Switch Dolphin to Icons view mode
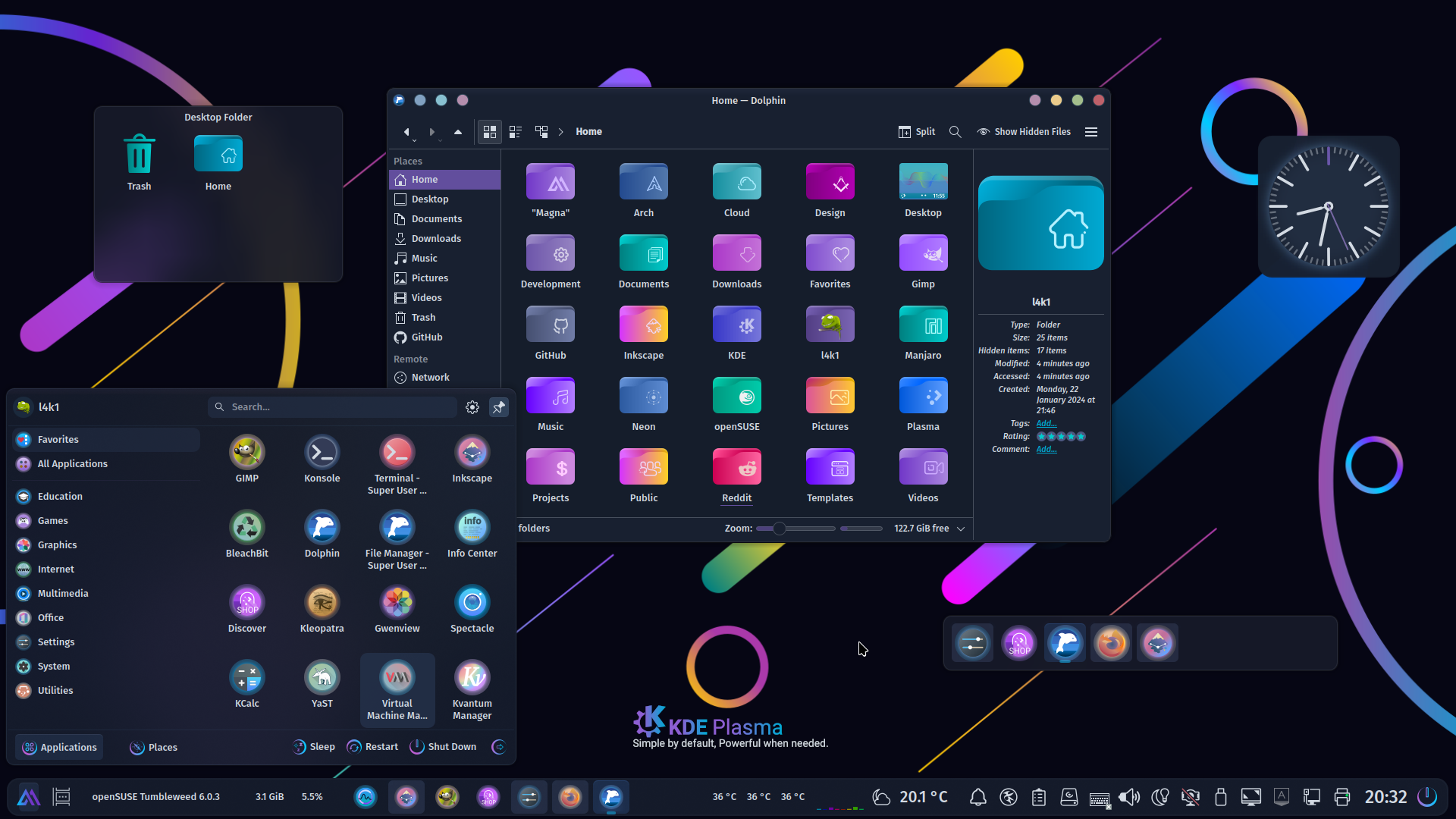Image resolution: width=1456 pixels, height=819 pixels. pyautogui.click(x=490, y=131)
